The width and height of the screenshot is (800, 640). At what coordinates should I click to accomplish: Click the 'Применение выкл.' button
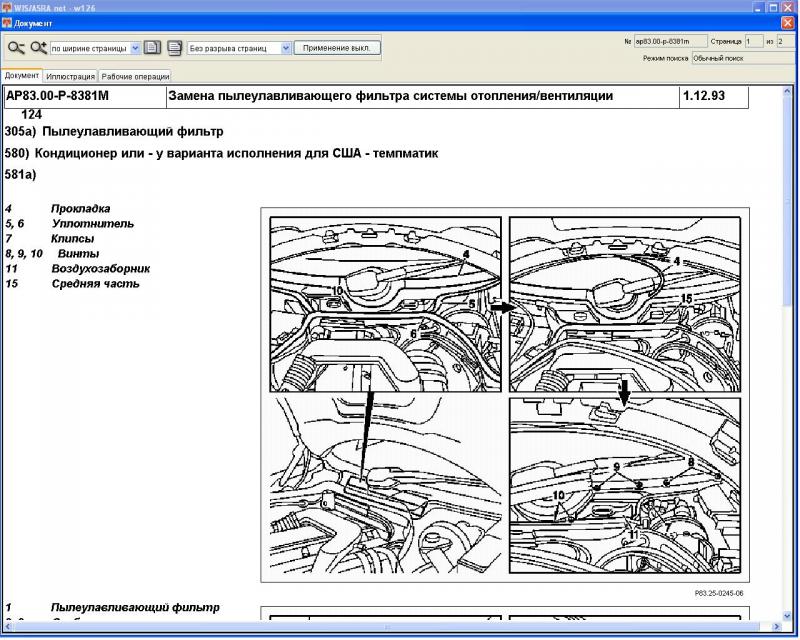(x=337, y=48)
